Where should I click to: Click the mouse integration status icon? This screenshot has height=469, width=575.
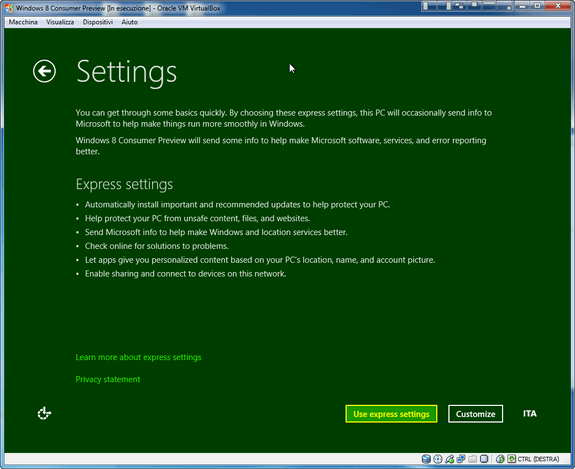point(500,459)
